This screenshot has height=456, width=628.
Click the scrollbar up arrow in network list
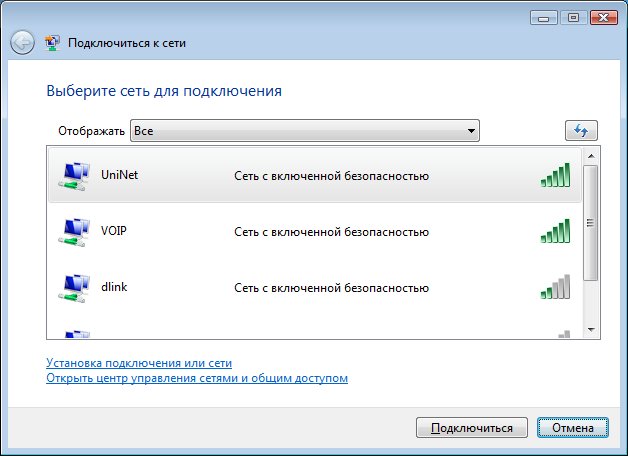590,156
